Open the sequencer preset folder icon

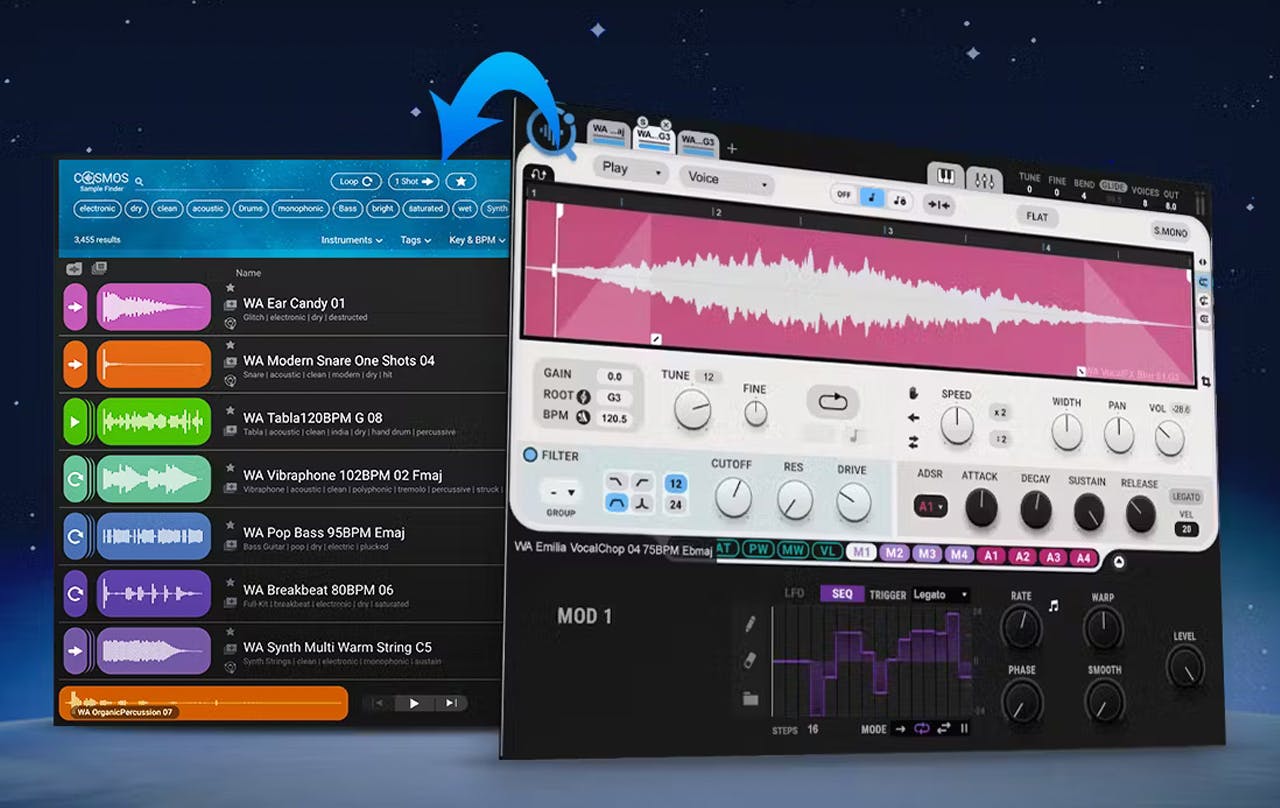[x=750, y=699]
